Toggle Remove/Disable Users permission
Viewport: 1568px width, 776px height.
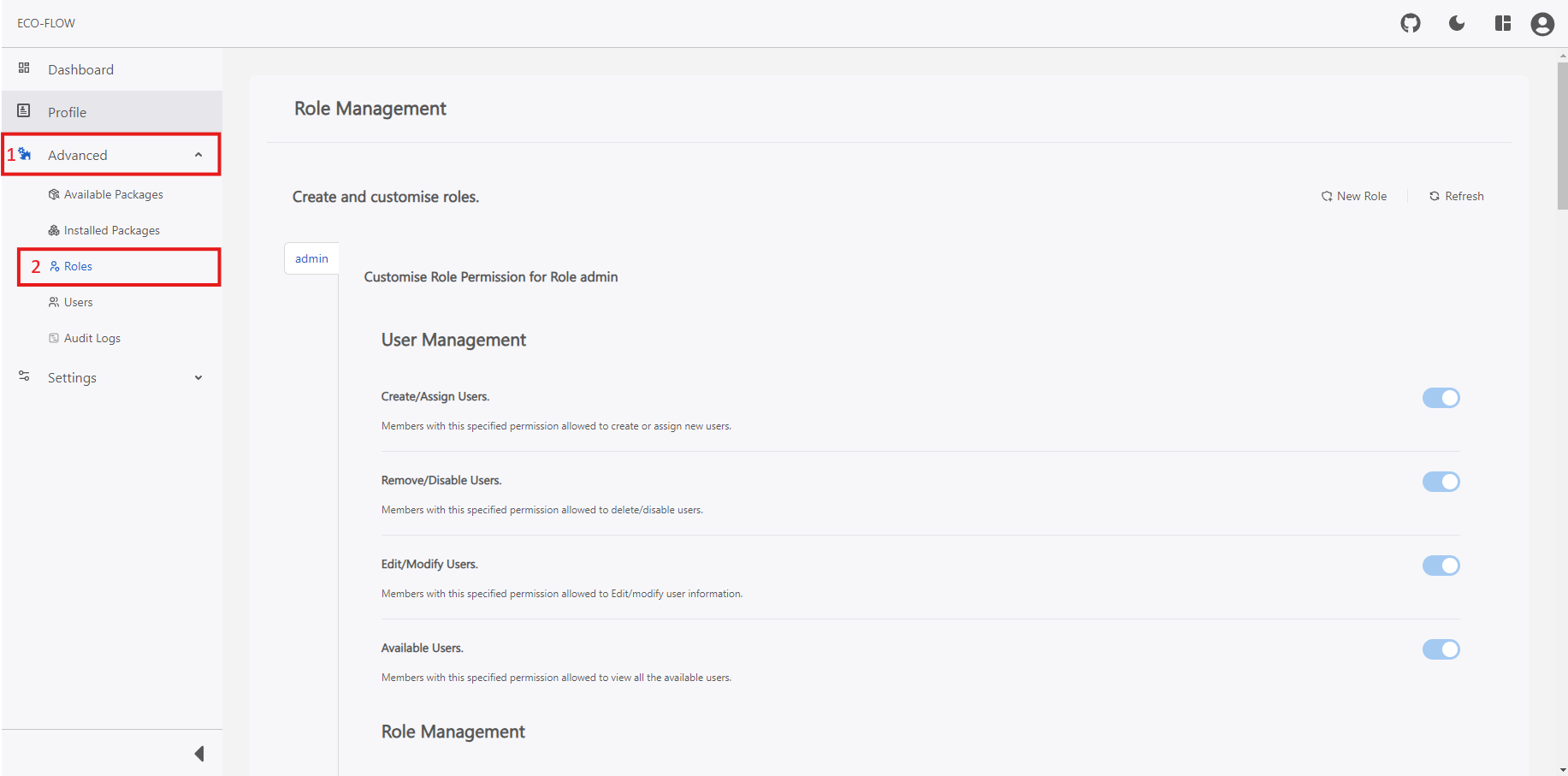[x=1441, y=482]
